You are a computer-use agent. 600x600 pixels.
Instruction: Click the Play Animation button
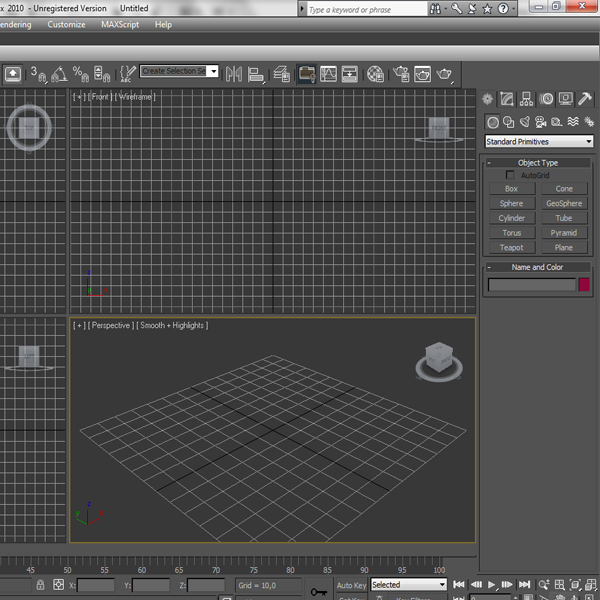[492, 585]
